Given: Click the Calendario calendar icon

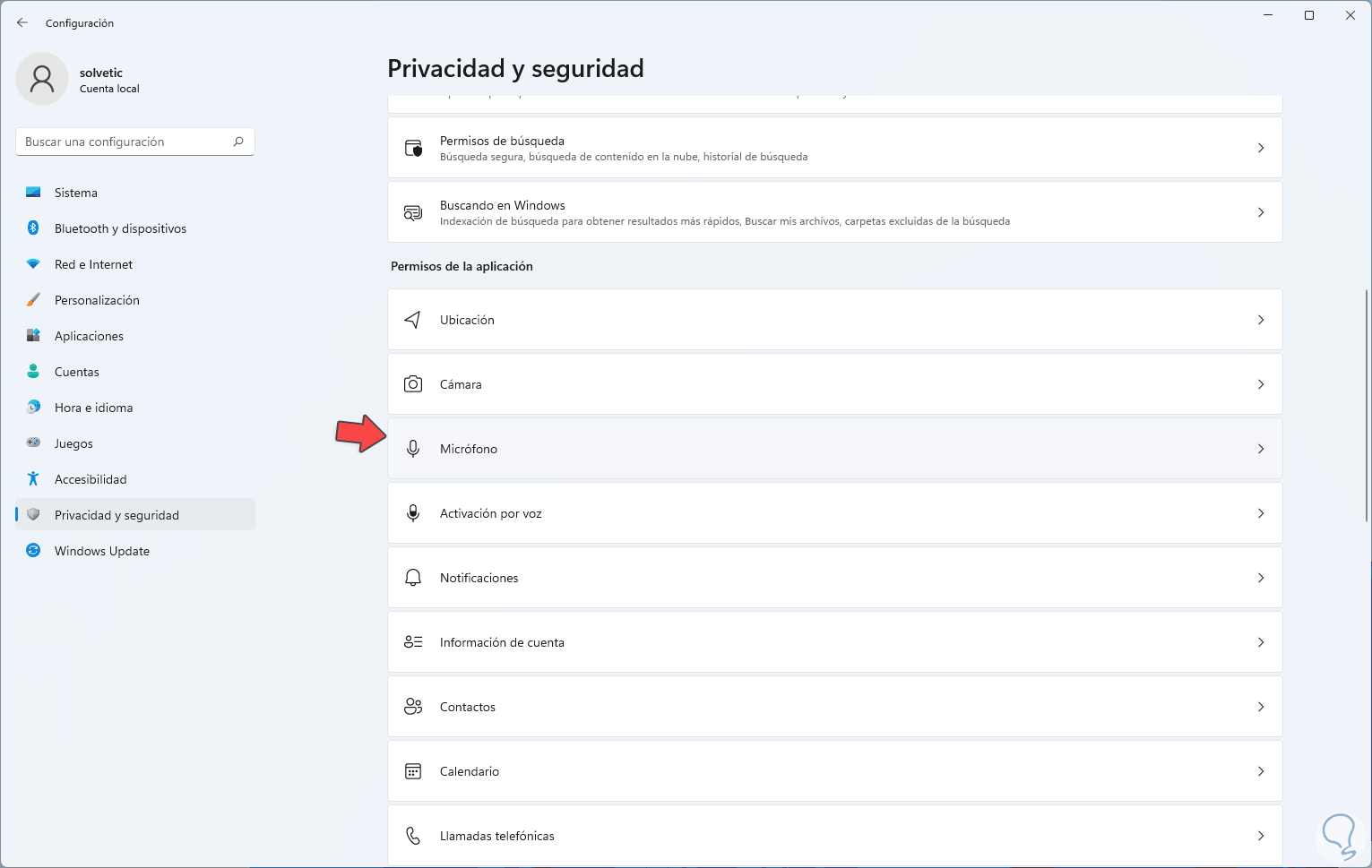Looking at the screenshot, I should click(x=413, y=771).
